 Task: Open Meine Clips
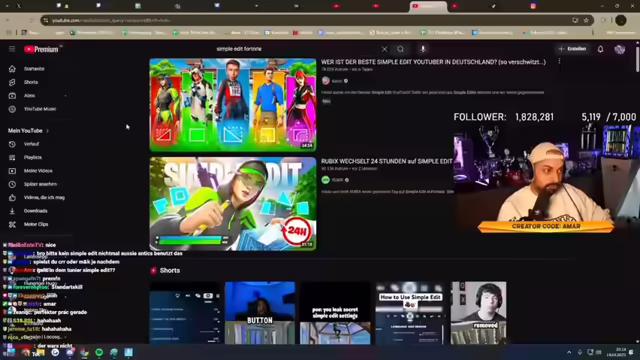(x=37, y=224)
